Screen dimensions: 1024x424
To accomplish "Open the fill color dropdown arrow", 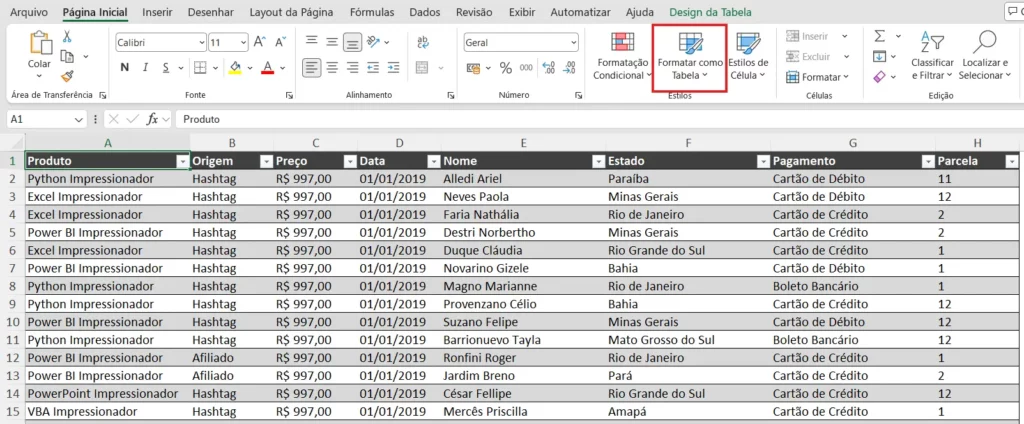I will click(251, 67).
